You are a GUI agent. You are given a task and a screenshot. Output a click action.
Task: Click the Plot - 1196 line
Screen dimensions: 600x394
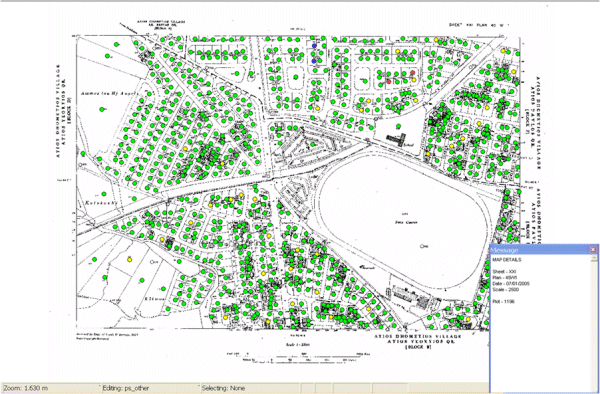pos(504,301)
